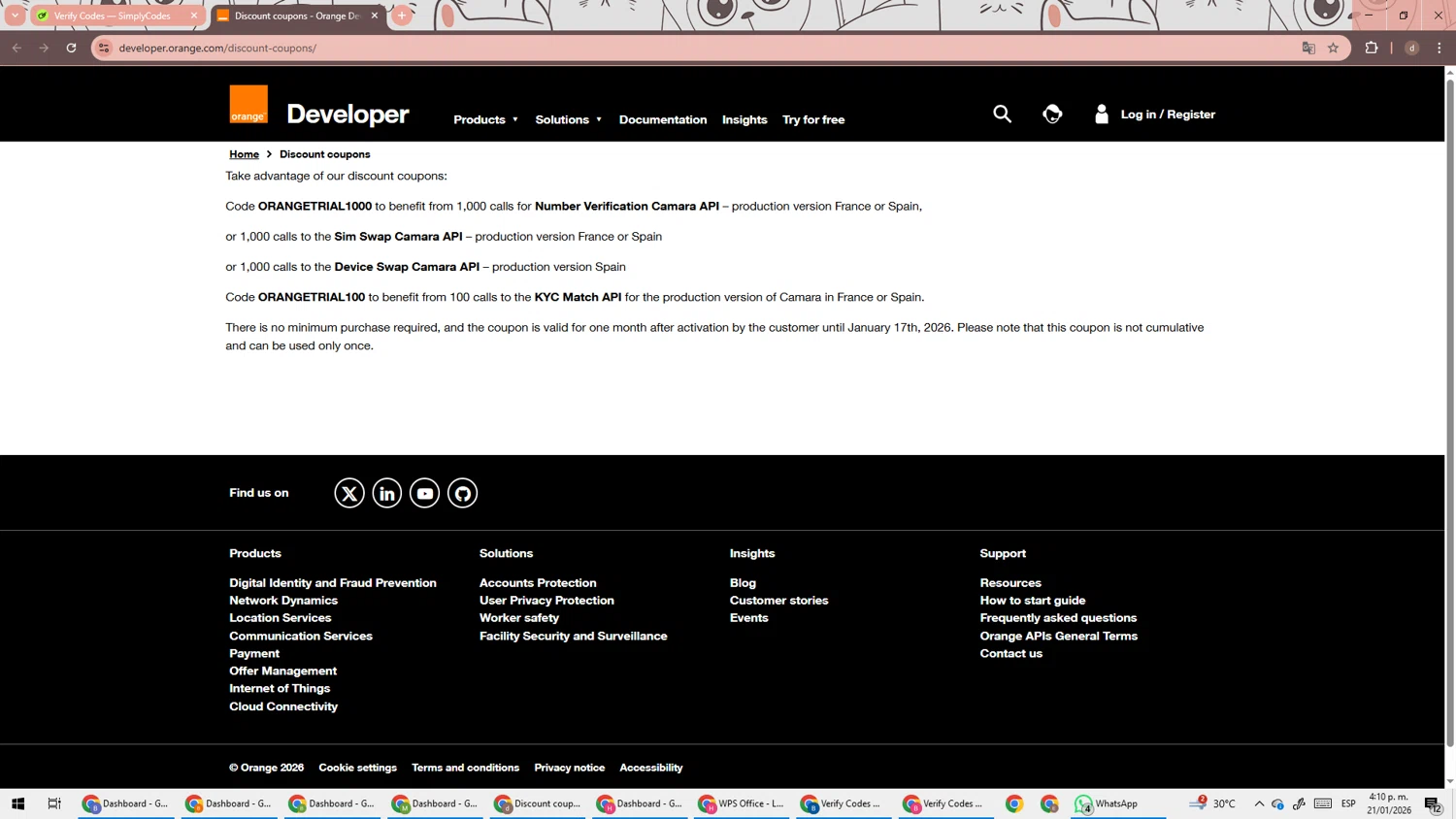Select the Discount coupons browser tab

298,16
